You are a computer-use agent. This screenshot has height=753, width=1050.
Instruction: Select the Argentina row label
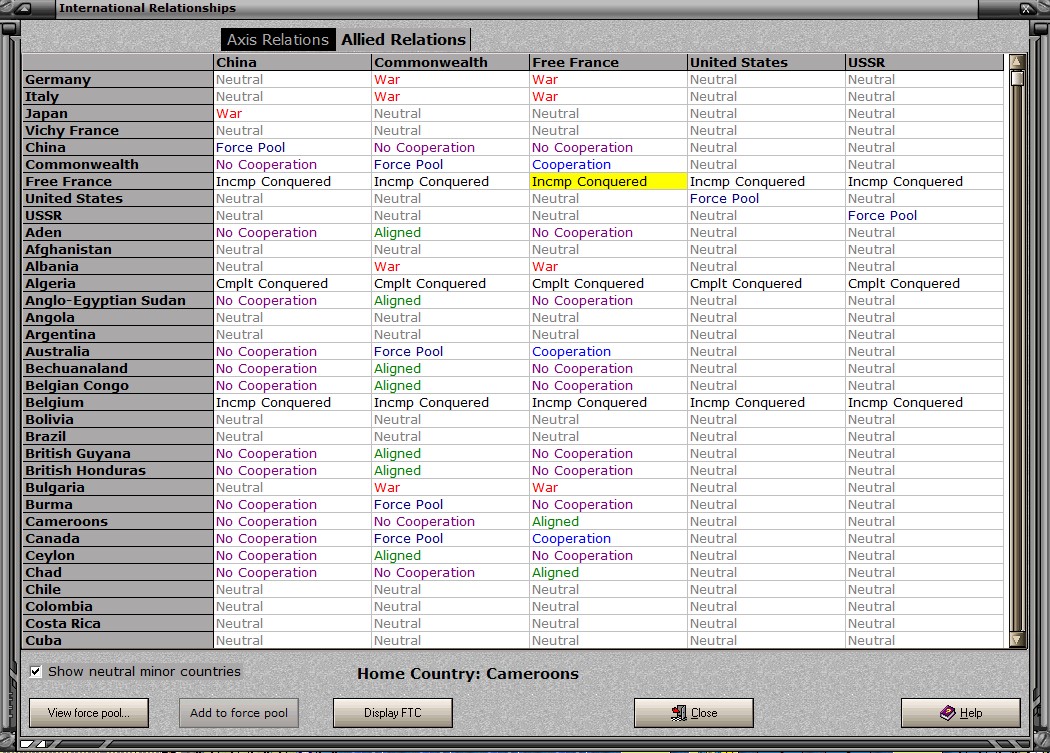coord(118,334)
